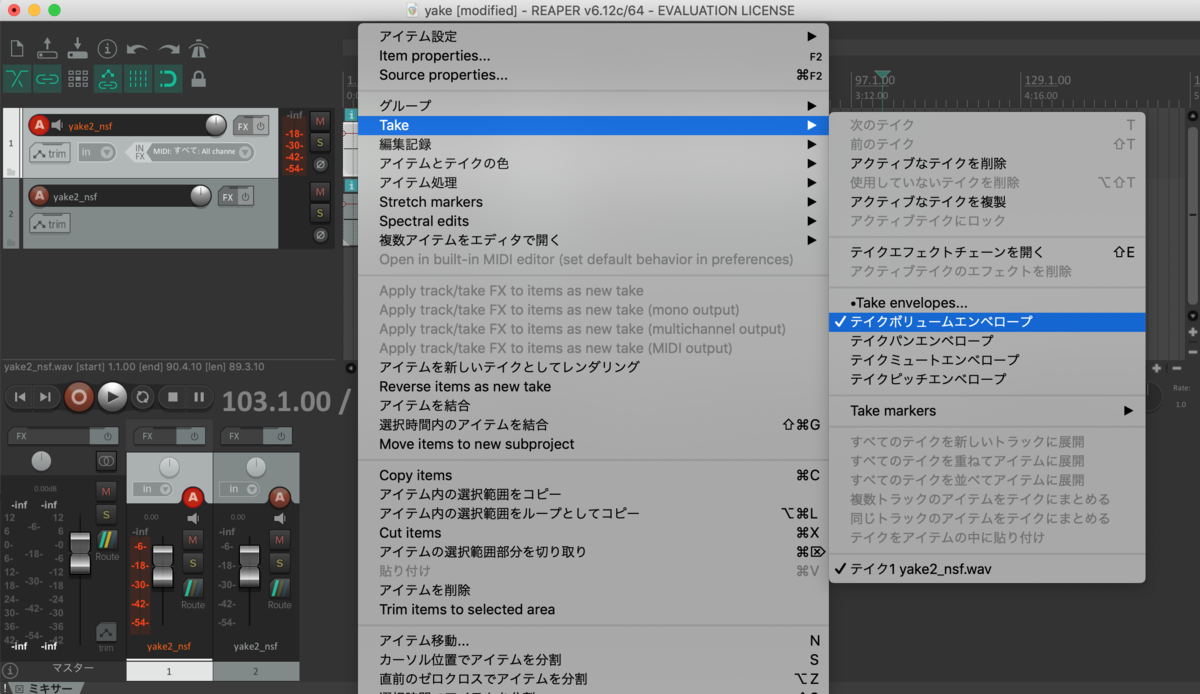1200x694 pixels.
Task: Expand the Spectral edits submenu
Action: point(593,221)
